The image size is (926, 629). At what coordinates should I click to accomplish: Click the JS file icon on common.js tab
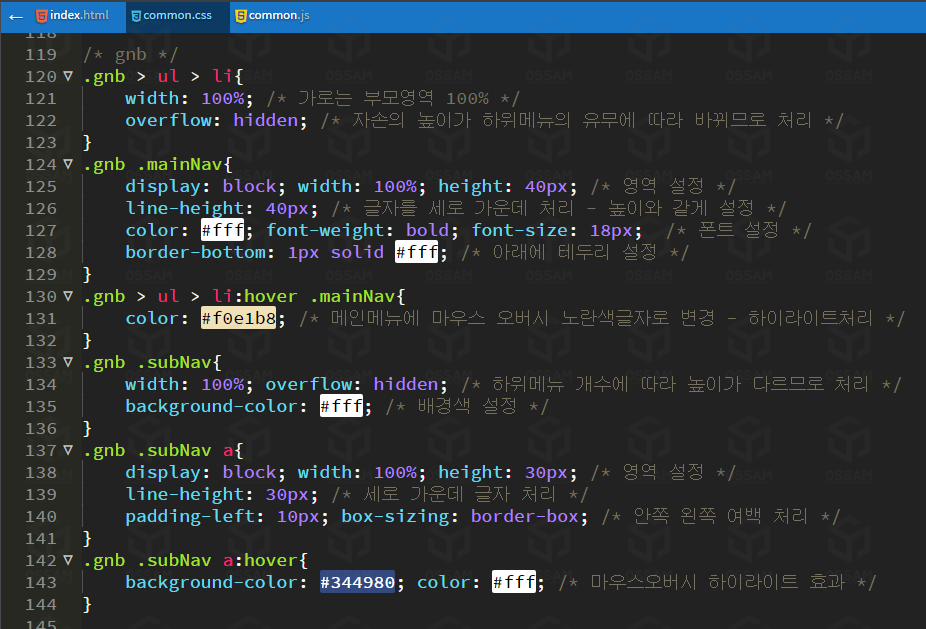coord(240,16)
